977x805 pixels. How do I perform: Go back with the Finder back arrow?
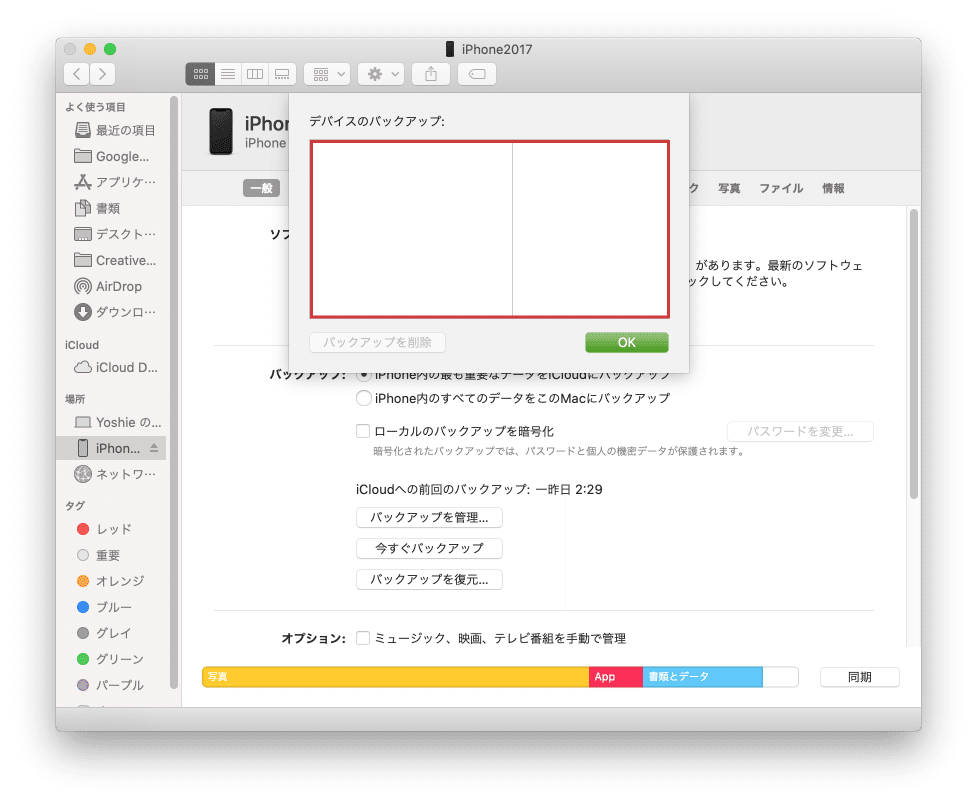click(x=77, y=74)
